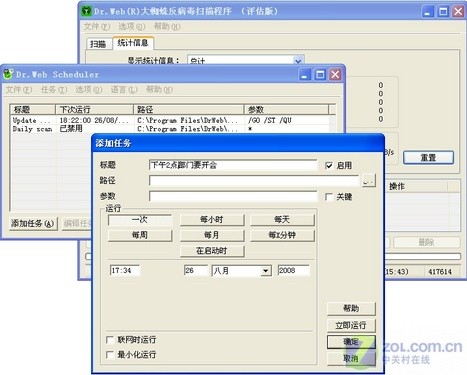Image resolution: width=467 pixels, height=375 pixels.
Task: Click 已禁用 status of Daily scan
Action: click(71, 129)
